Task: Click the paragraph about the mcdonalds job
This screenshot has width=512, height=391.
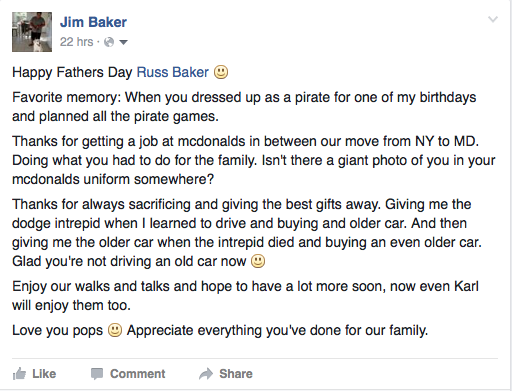Action: [254, 160]
